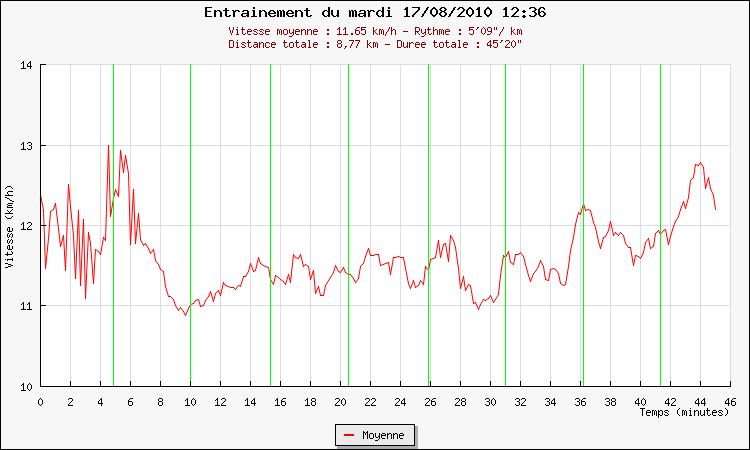Click the time axis tick label 26

pos(430,402)
